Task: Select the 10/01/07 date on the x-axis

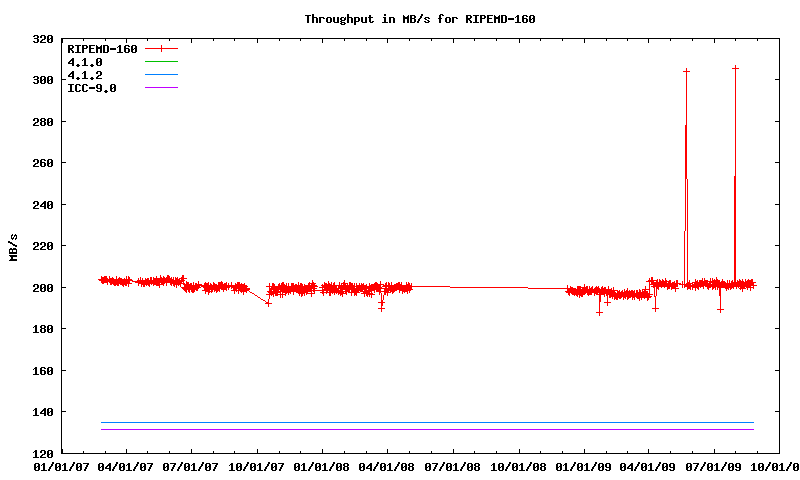Action: tap(257, 465)
